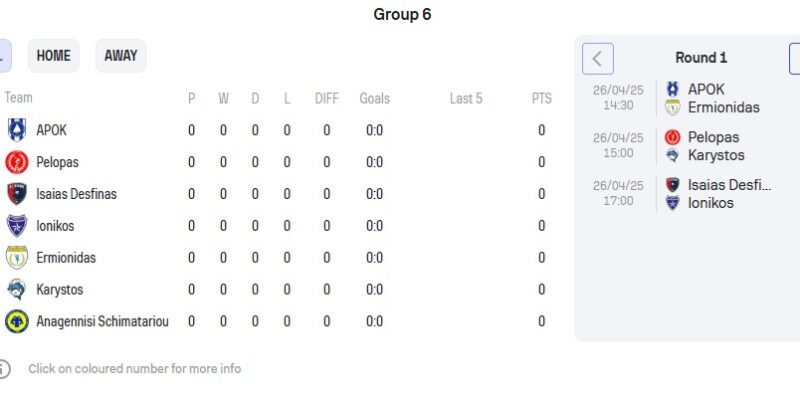This screenshot has height=400, width=800.
Task: Click the Pelopas red crest in table
Action: tap(17, 162)
